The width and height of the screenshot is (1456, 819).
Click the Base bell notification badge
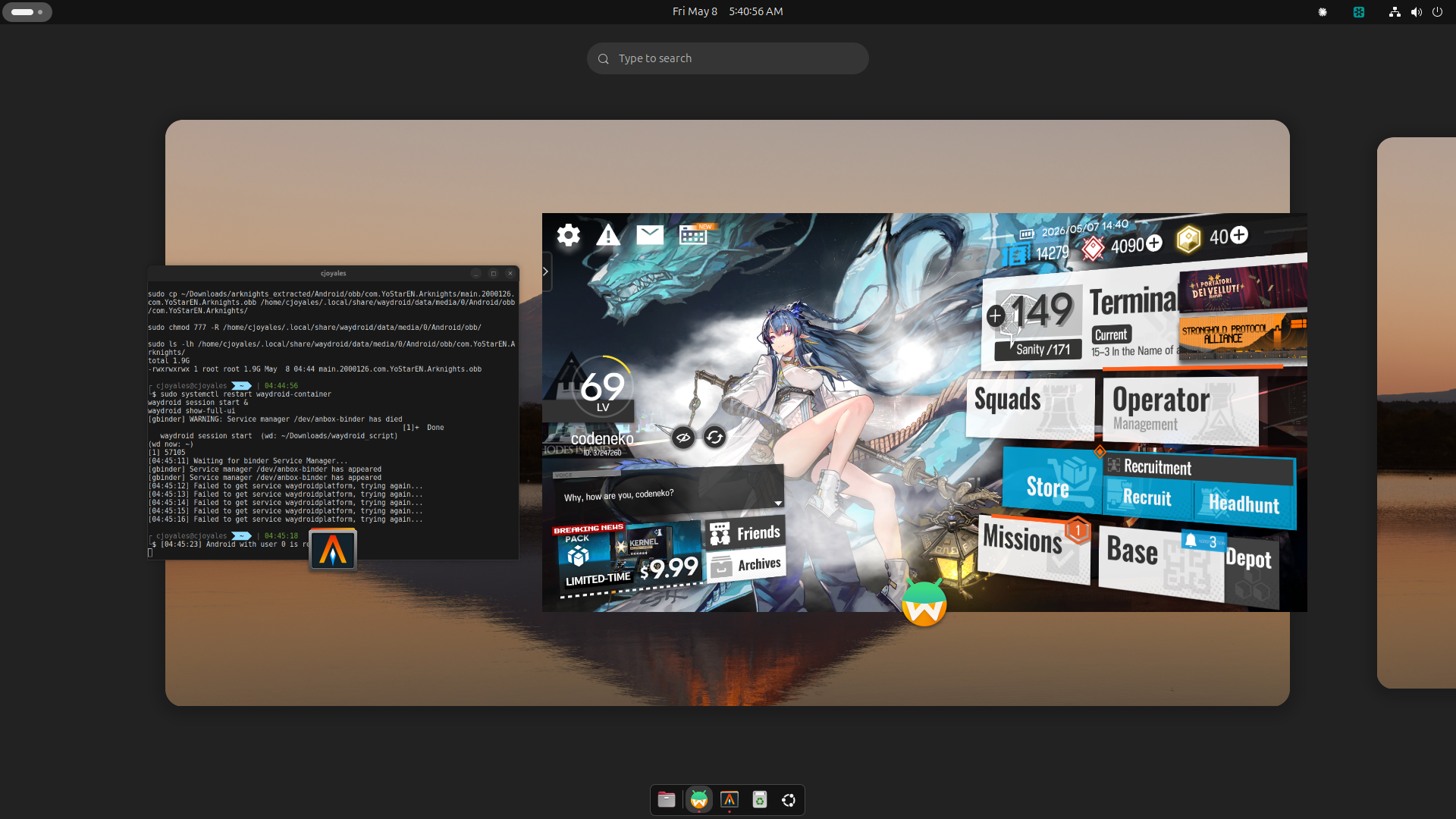tap(1203, 541)
